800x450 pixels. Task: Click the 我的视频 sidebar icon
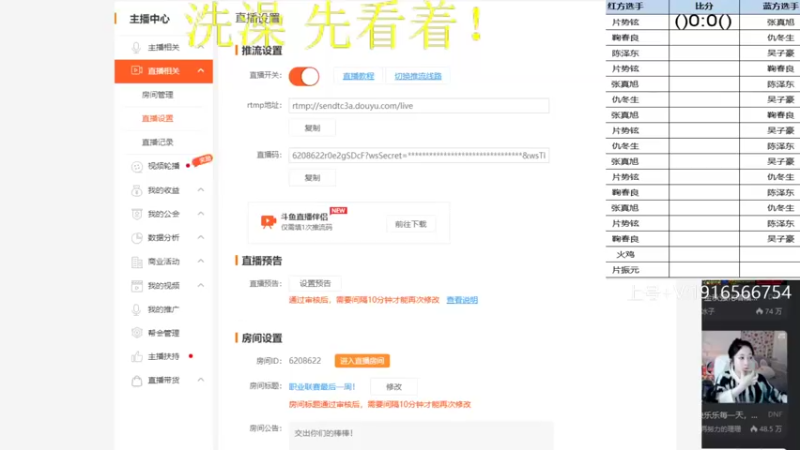pyautogui.click(x=137, y=286)
